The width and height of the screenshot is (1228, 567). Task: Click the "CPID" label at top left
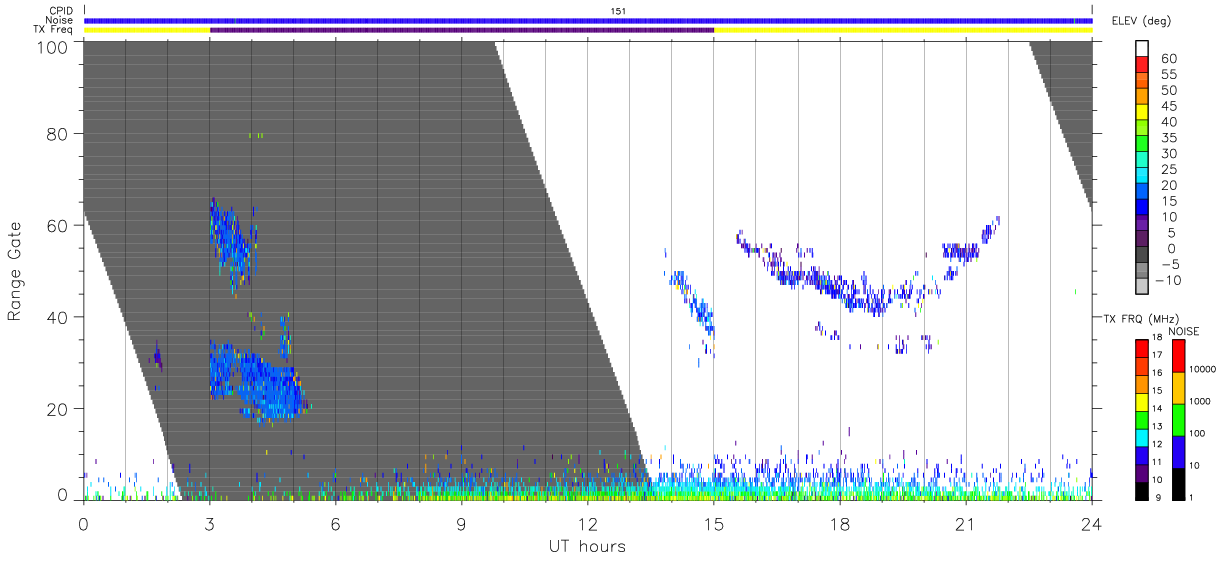point(62,10)
